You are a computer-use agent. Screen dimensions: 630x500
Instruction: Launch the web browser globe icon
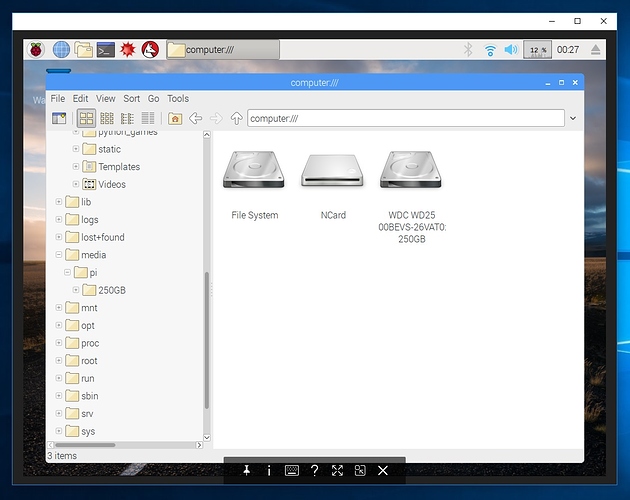[61, 50]
